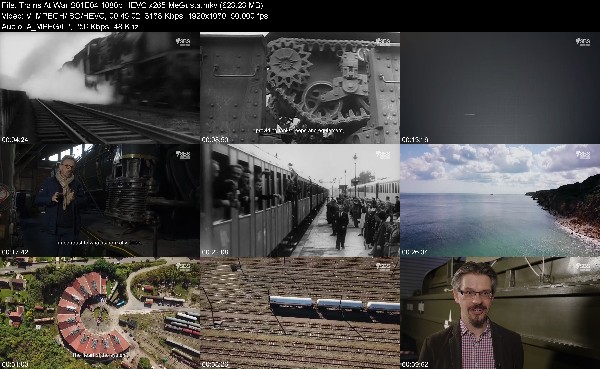Viewport: 600px width, 369px height.
Task: Click the timestamp on the roundhouse frame
Action: pos(15,365)
